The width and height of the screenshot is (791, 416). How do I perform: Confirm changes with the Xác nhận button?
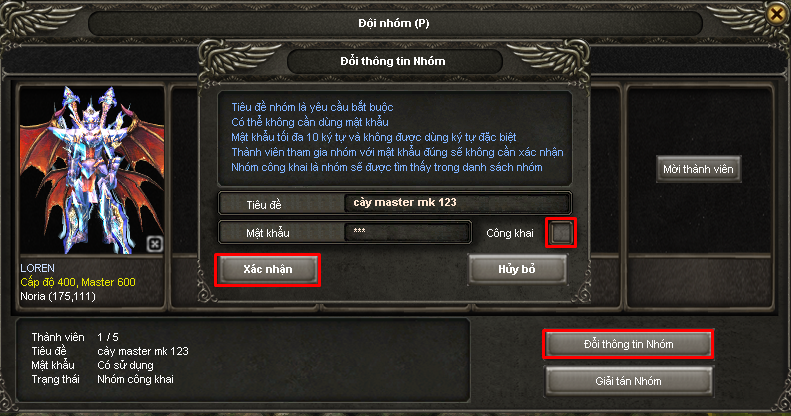coord(267,270)
